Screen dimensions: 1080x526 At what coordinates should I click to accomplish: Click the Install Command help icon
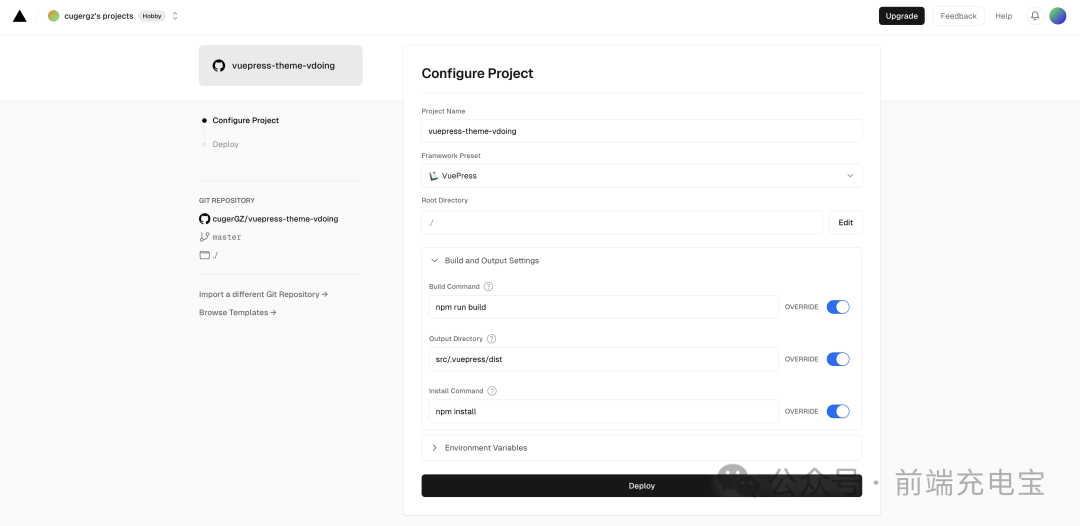click(492, 391)
